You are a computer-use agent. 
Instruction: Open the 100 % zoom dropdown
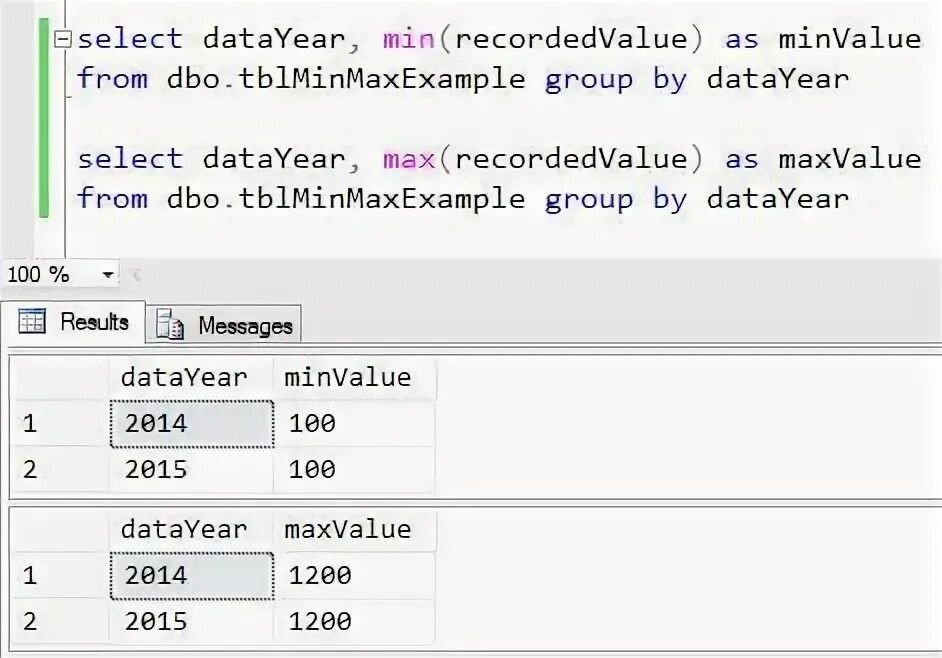pos(108,274)
